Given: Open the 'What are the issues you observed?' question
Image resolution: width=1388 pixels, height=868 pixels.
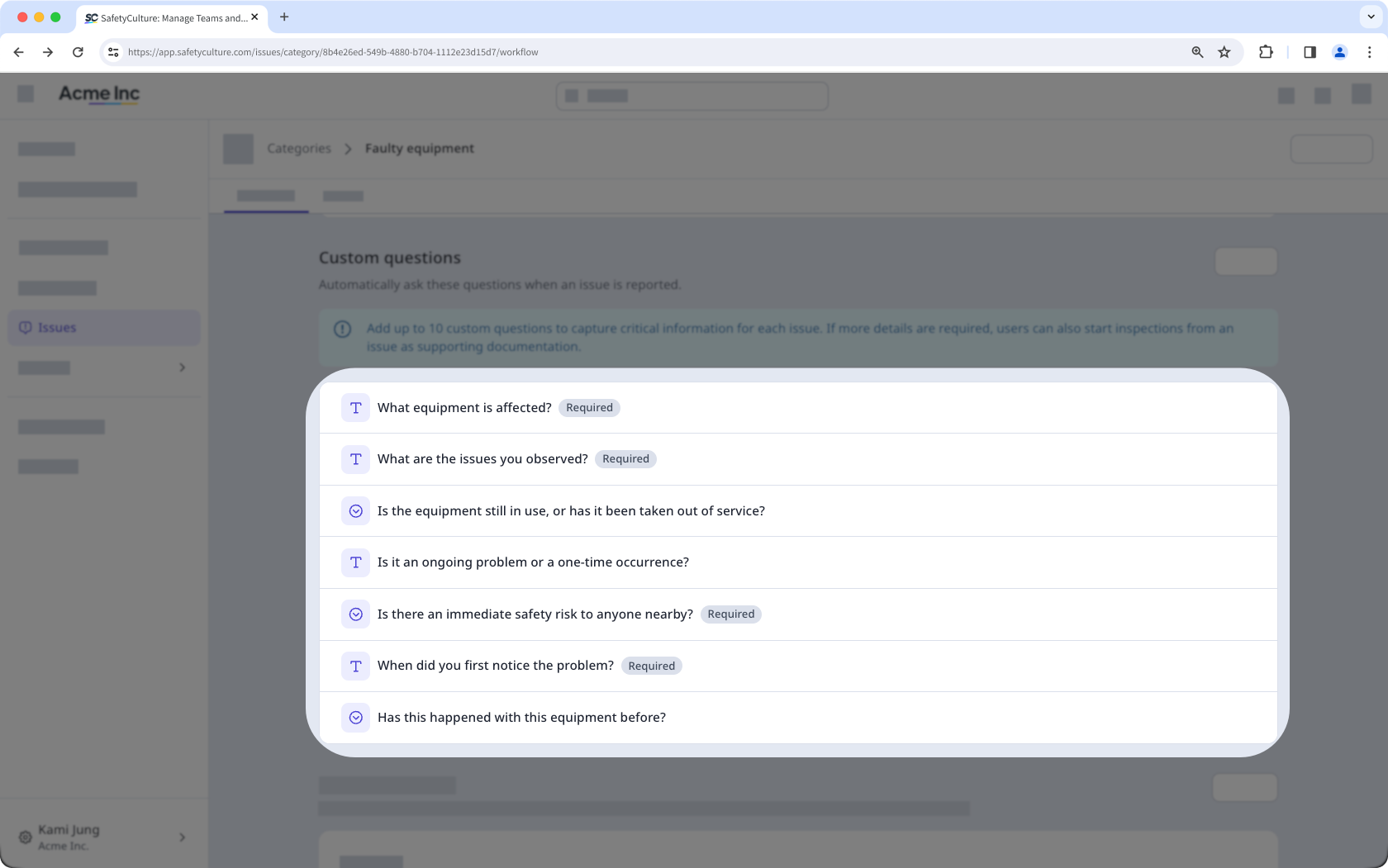Looking at the screenshot, I should click(x=798, y=459).
